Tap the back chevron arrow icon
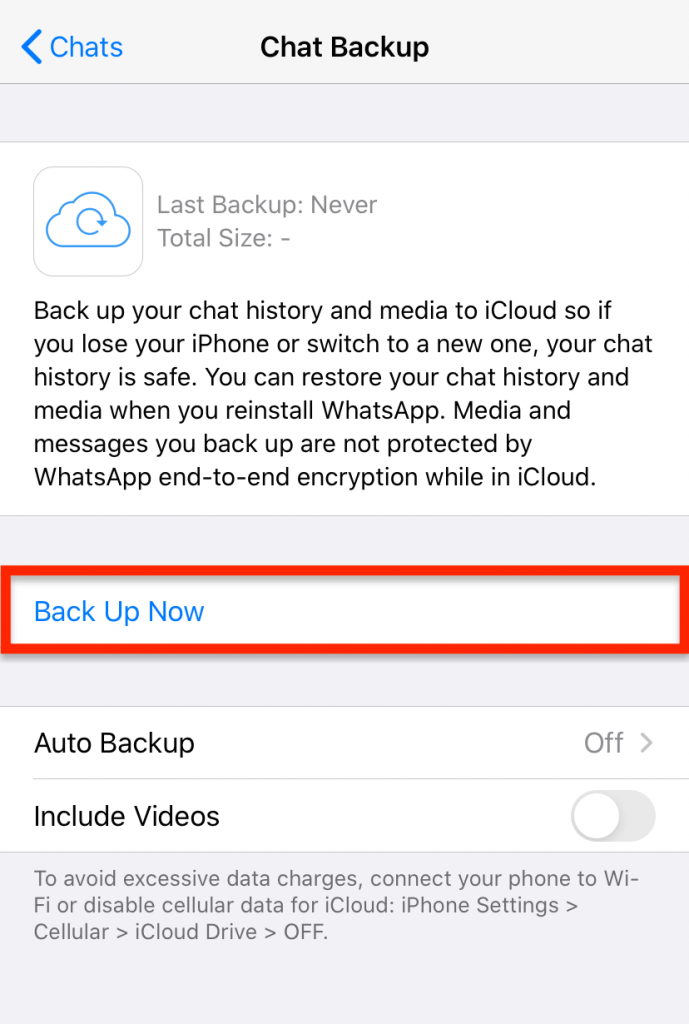The width and height of the screenshot is (689, 1024). click(x=31, y=46)
